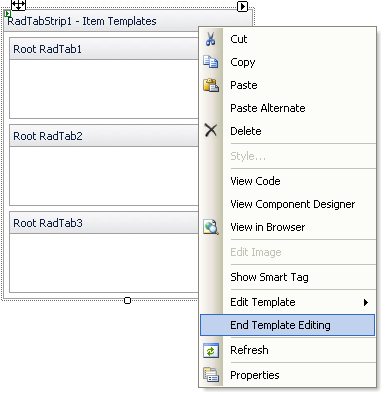Click small green glyph beside RadTabStrip1 title
386x394 pixels.
(x=8, y=14)
